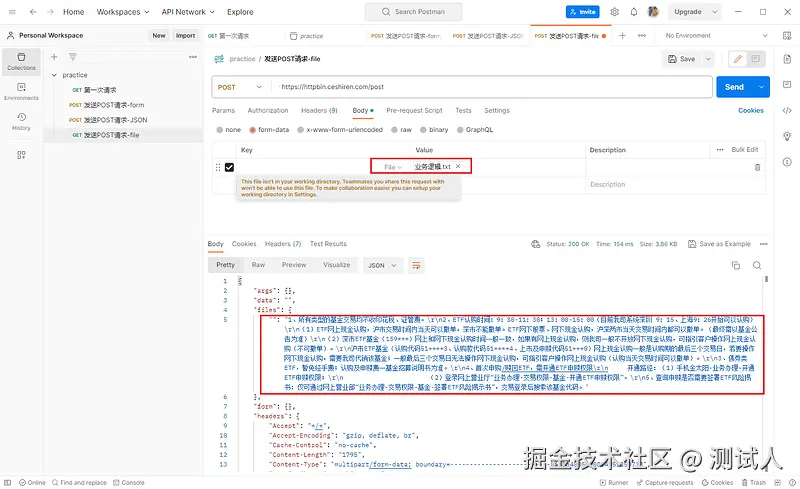Switch to the Params tab
Screen dimensions: 800x489
(x=223, y=110)
